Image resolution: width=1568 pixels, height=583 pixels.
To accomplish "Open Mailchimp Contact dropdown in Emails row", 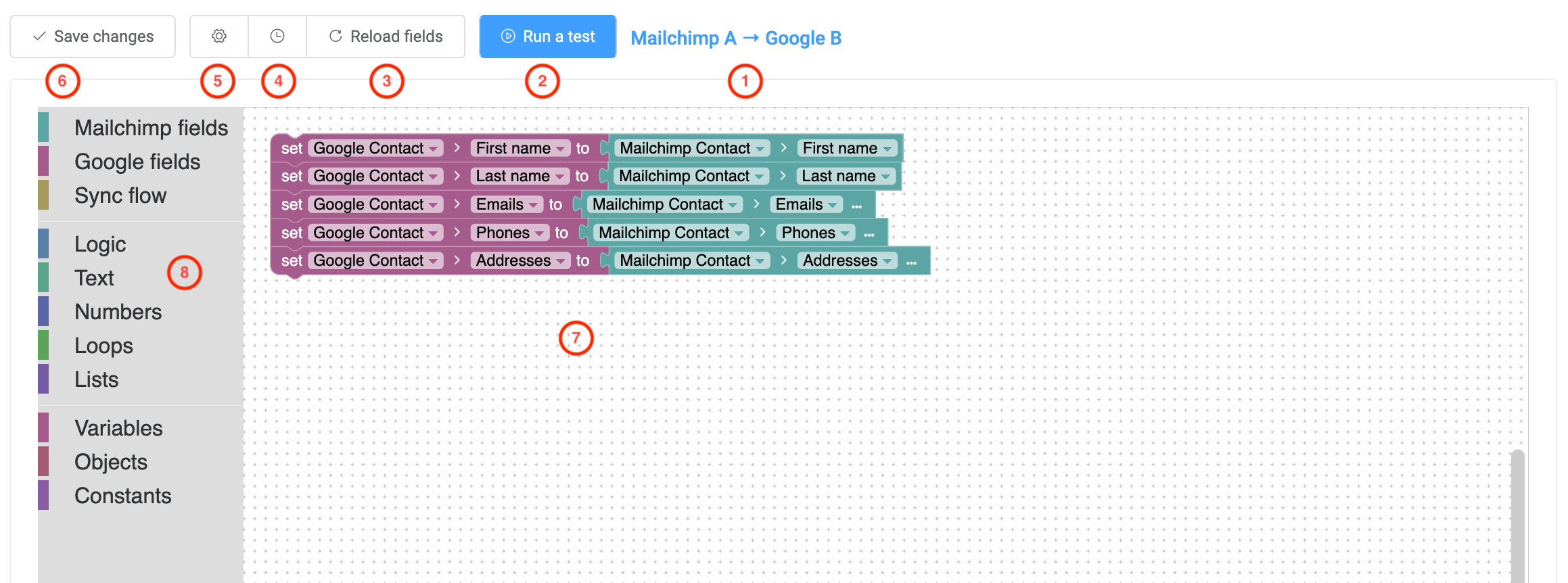I will tap(666, 204).
